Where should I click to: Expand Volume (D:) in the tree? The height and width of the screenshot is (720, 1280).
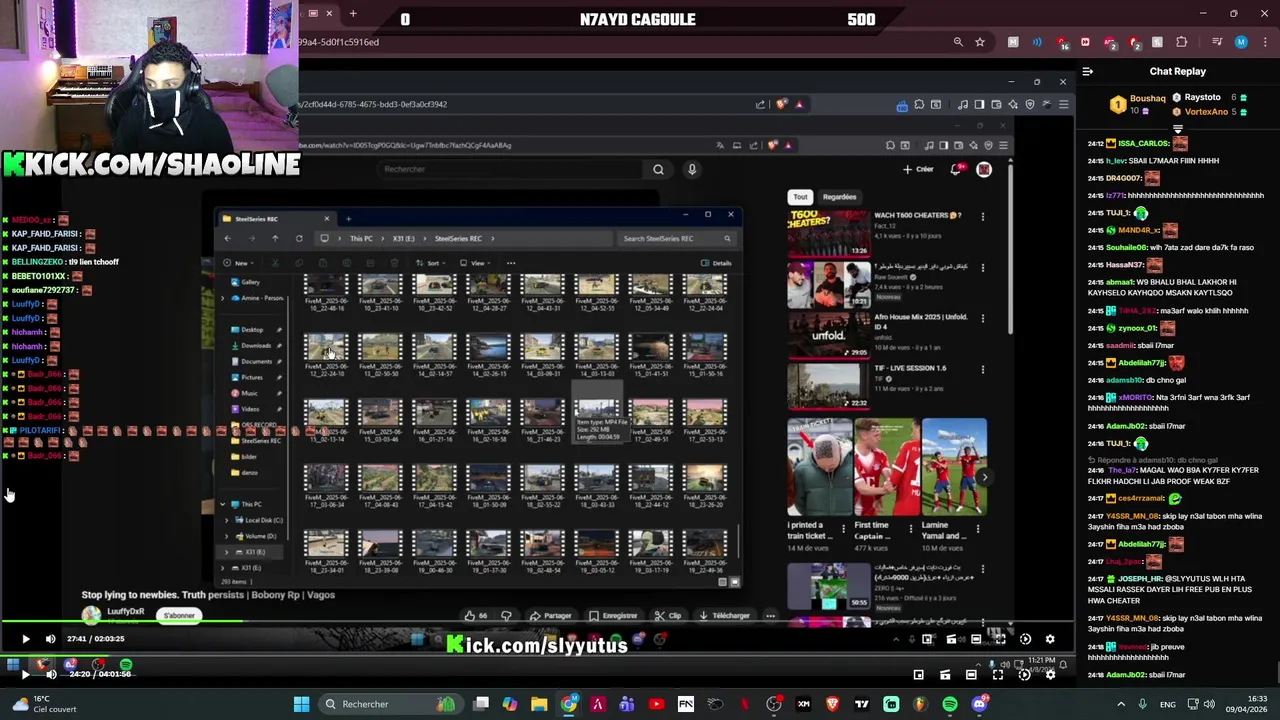pyautogui.click(x=226, y=536)
